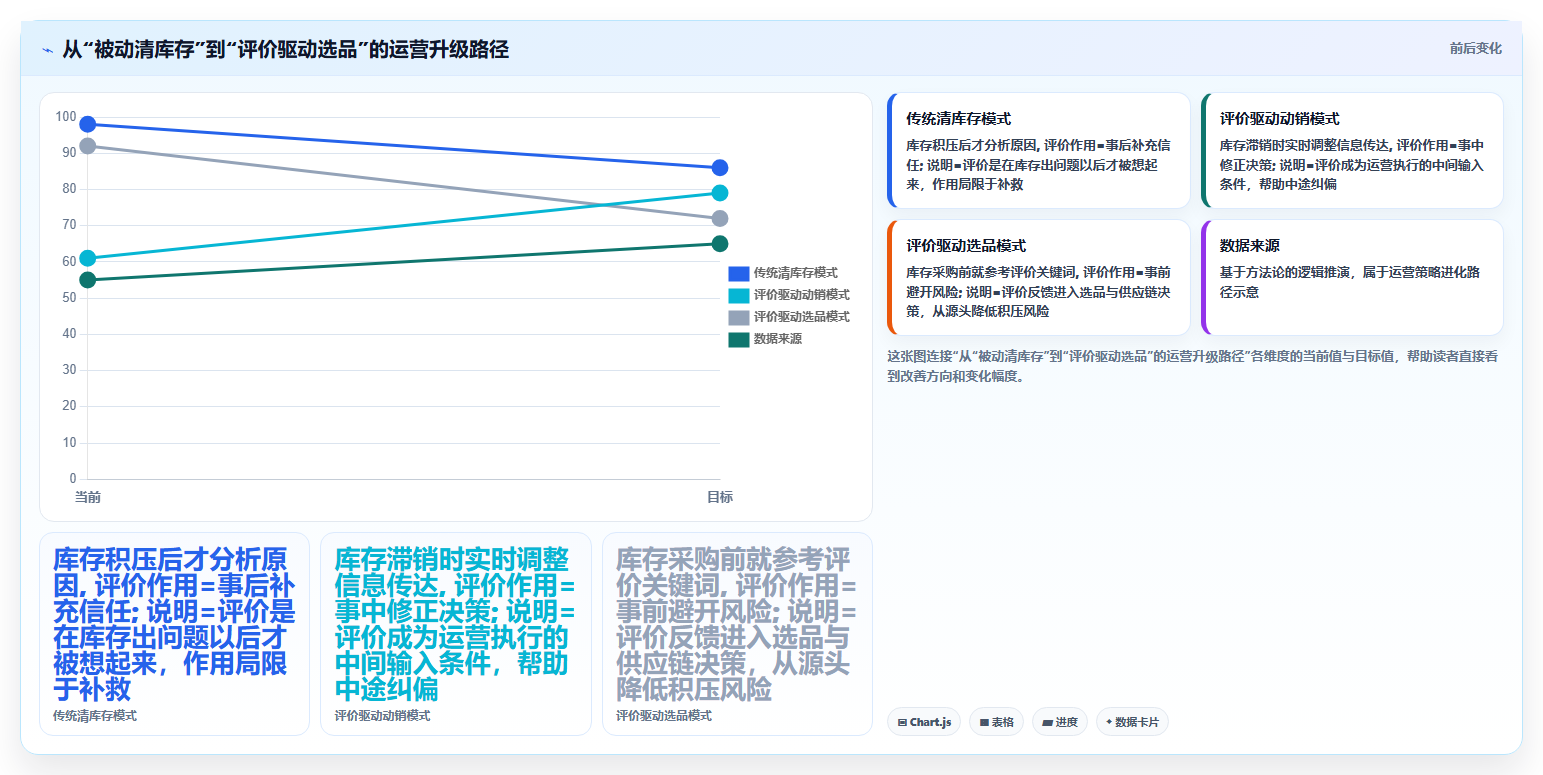Toggle the 传统清库存模式 legend blue swatch
Image resolution: width=1543 pixels, height=775 pixels.
pos(739,273)
